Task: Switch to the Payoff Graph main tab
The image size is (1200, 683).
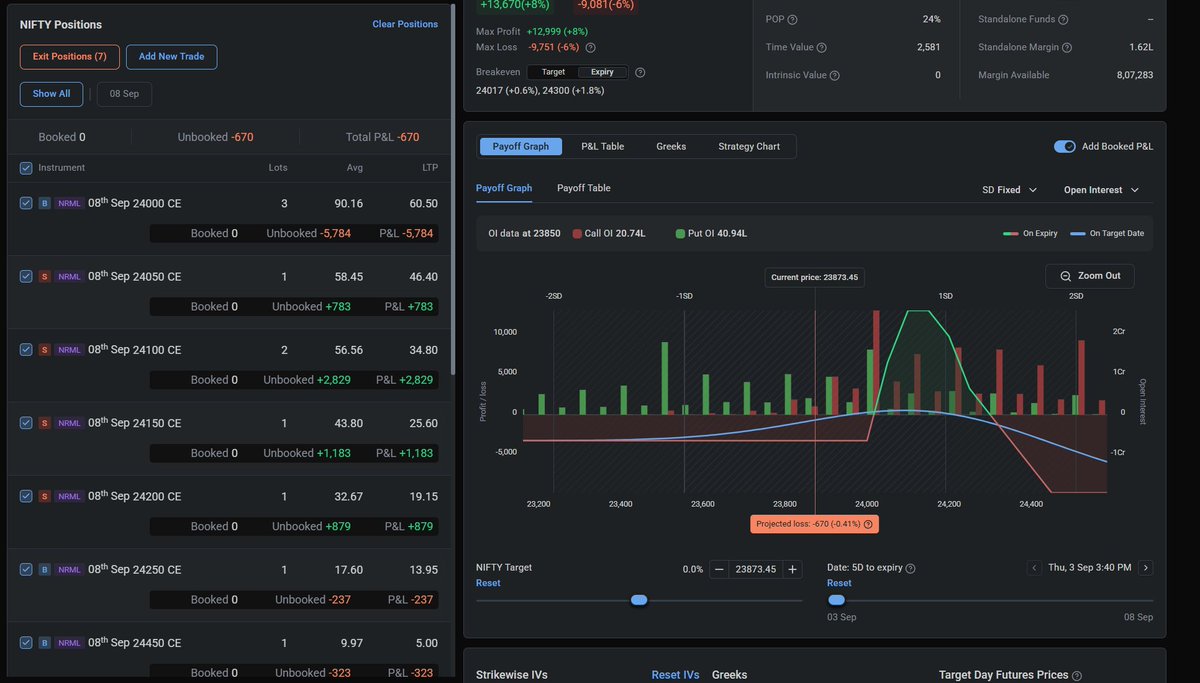Action: (x=521, y=146)
